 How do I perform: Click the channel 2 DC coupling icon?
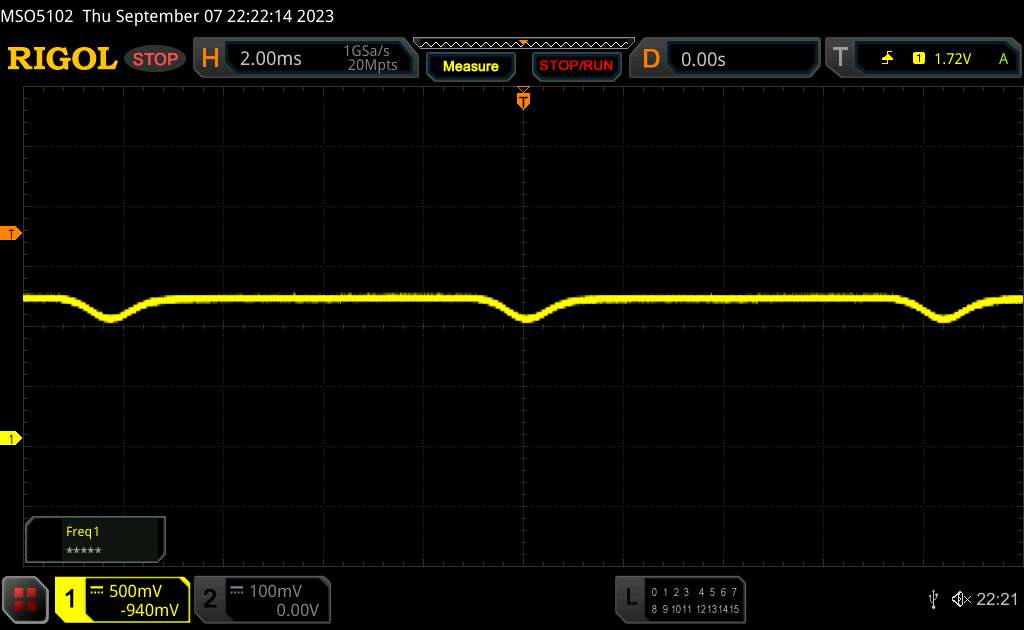[236, 591]
